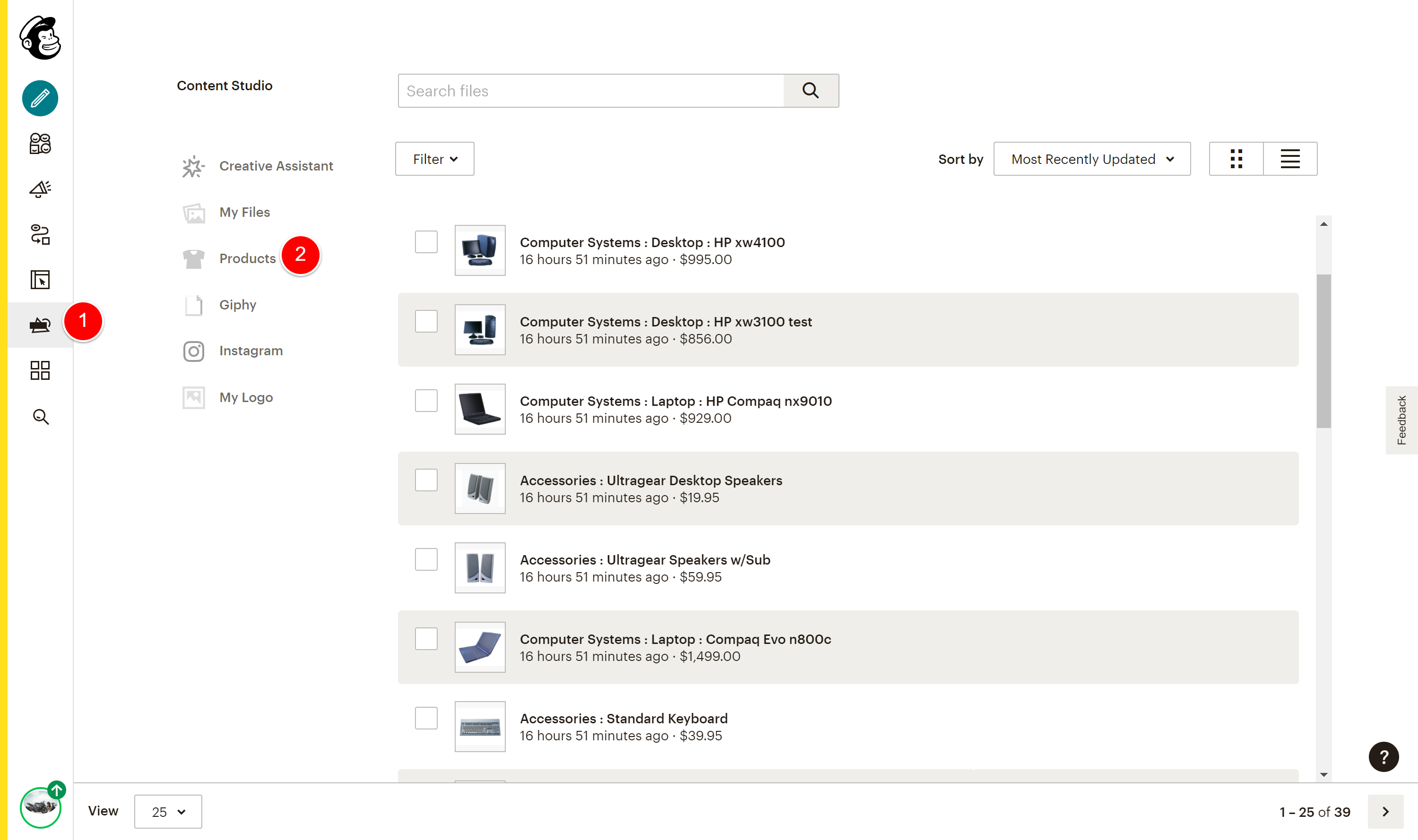1418x840 pixels.
Task: Click the product list scrollbar thumb
Action: 1323,351
